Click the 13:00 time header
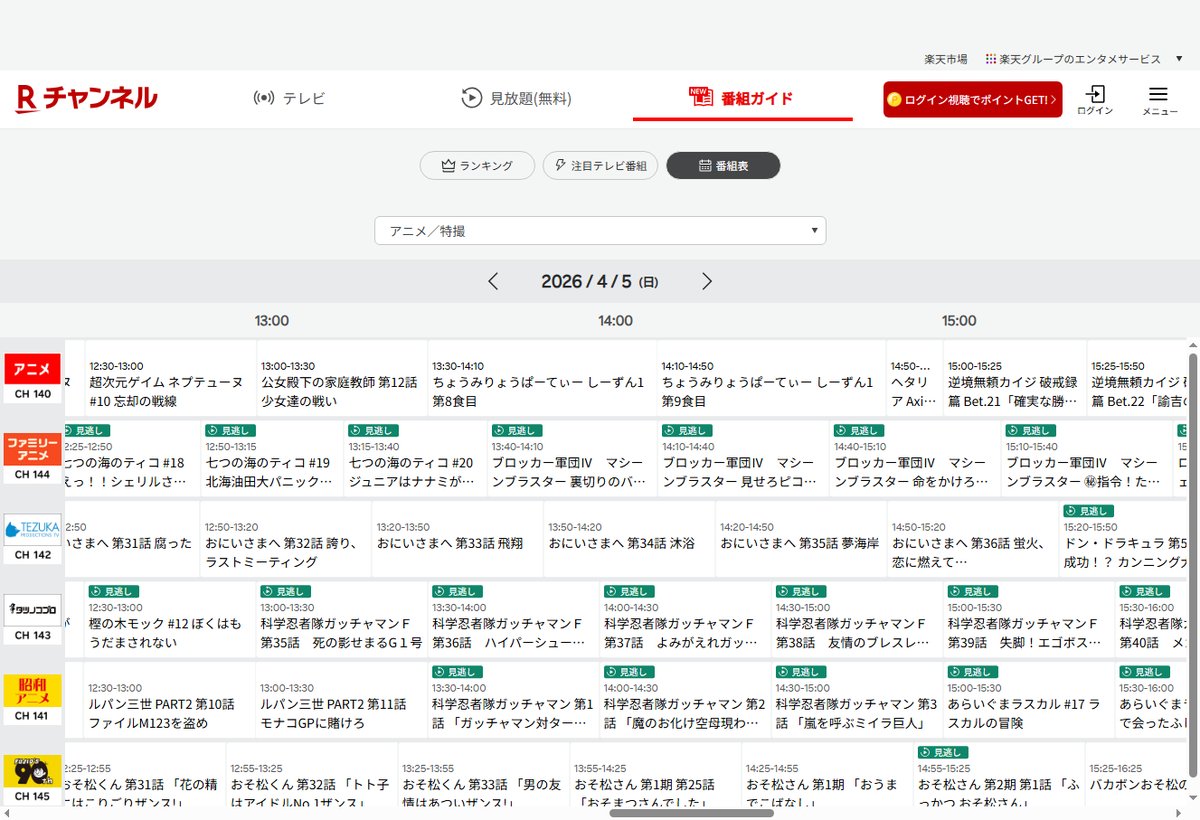The height and width of the screenshot is (820, 1200). [272, 321]
